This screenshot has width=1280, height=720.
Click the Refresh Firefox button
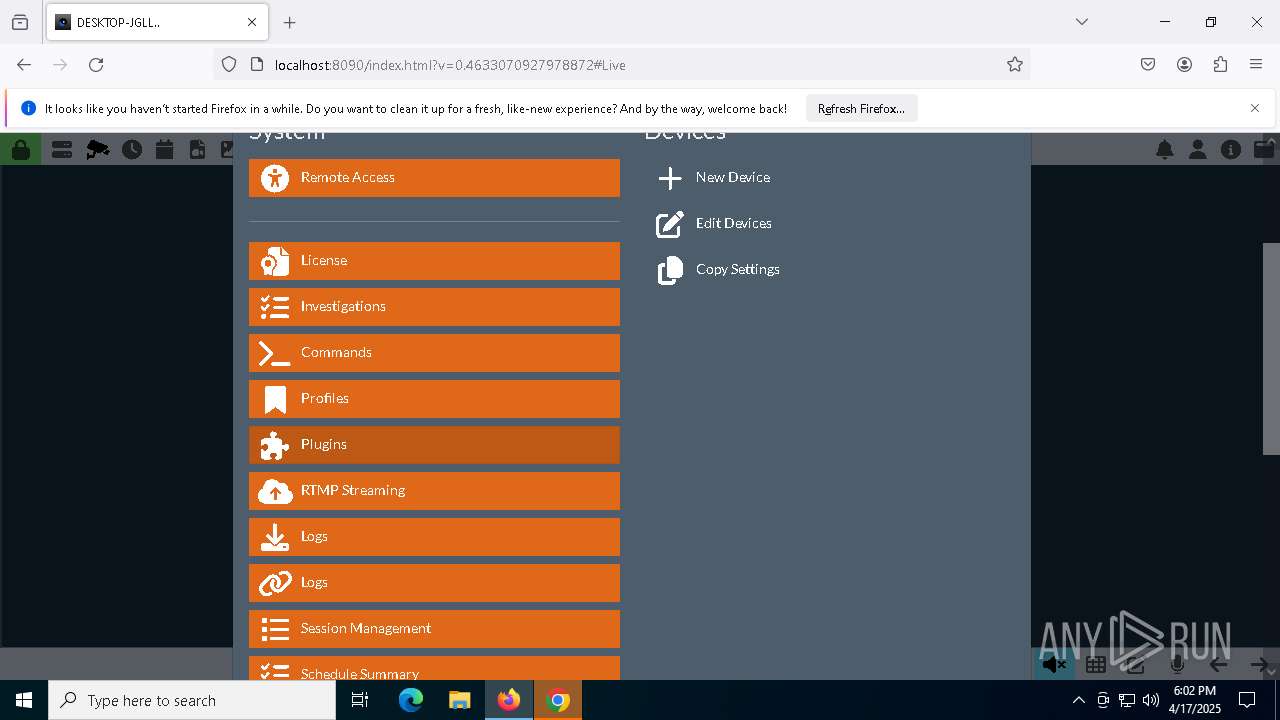point(861,108)
